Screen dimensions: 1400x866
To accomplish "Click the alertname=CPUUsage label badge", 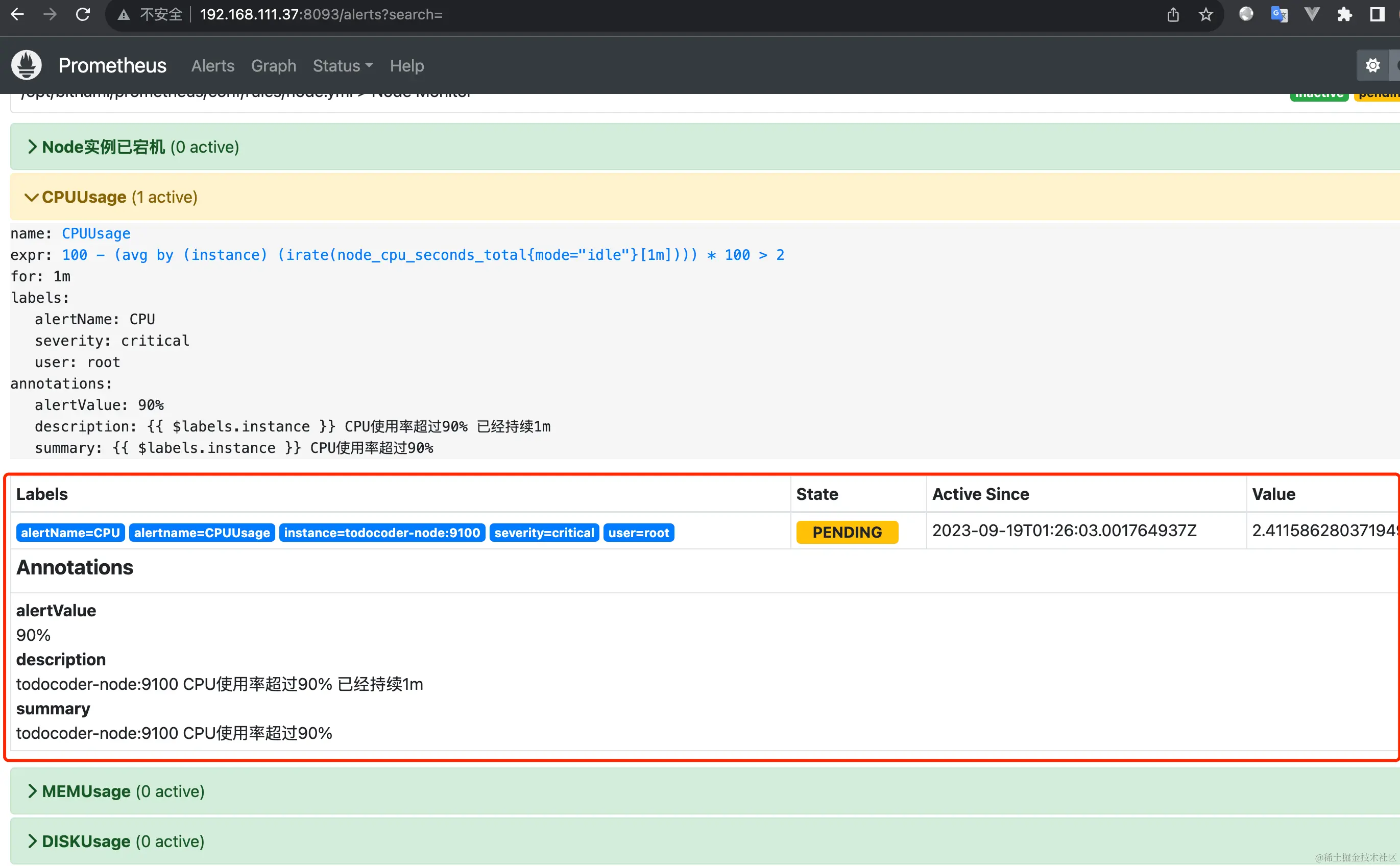I will tap(202, 533).
